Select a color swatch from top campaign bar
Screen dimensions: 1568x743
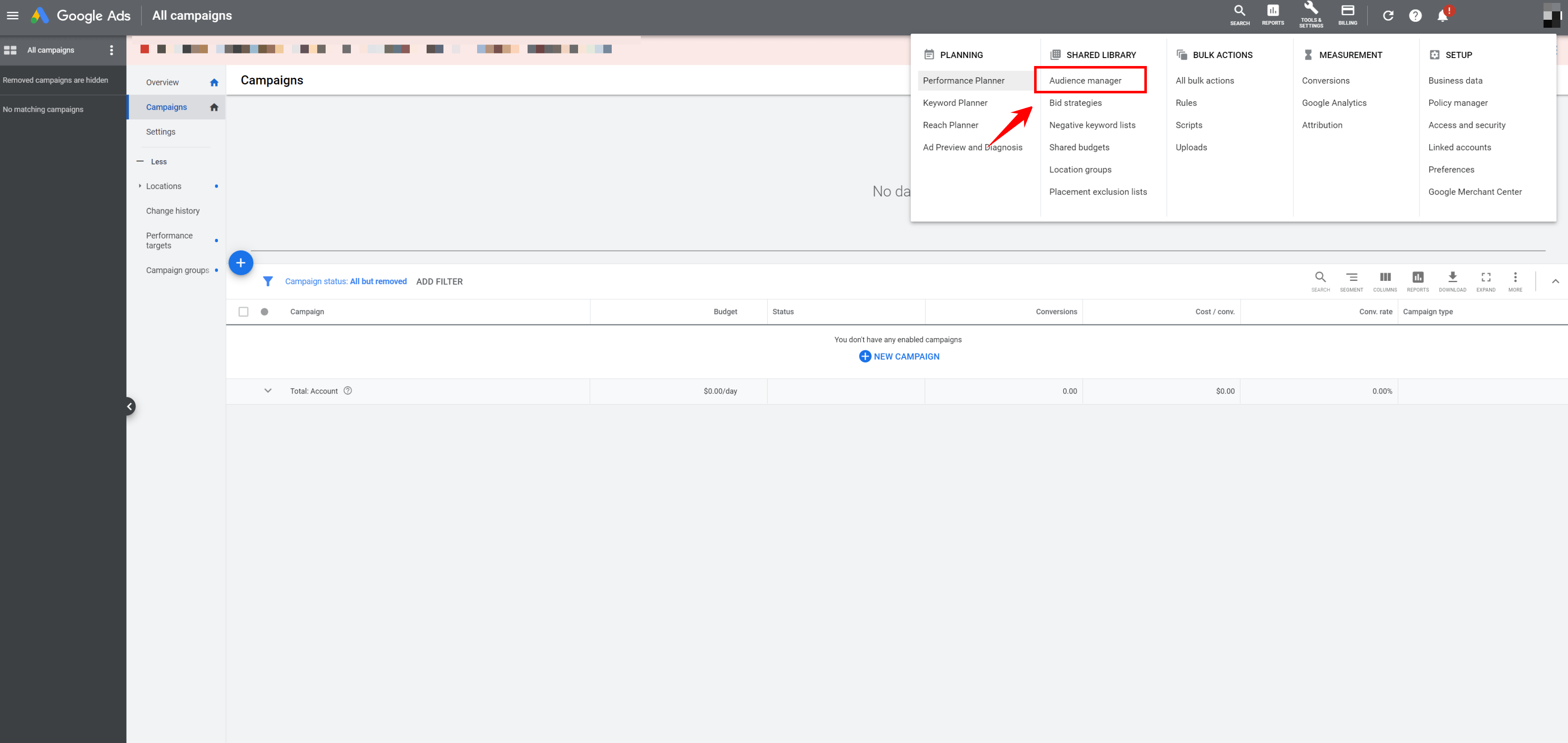[x=143, y=49]
